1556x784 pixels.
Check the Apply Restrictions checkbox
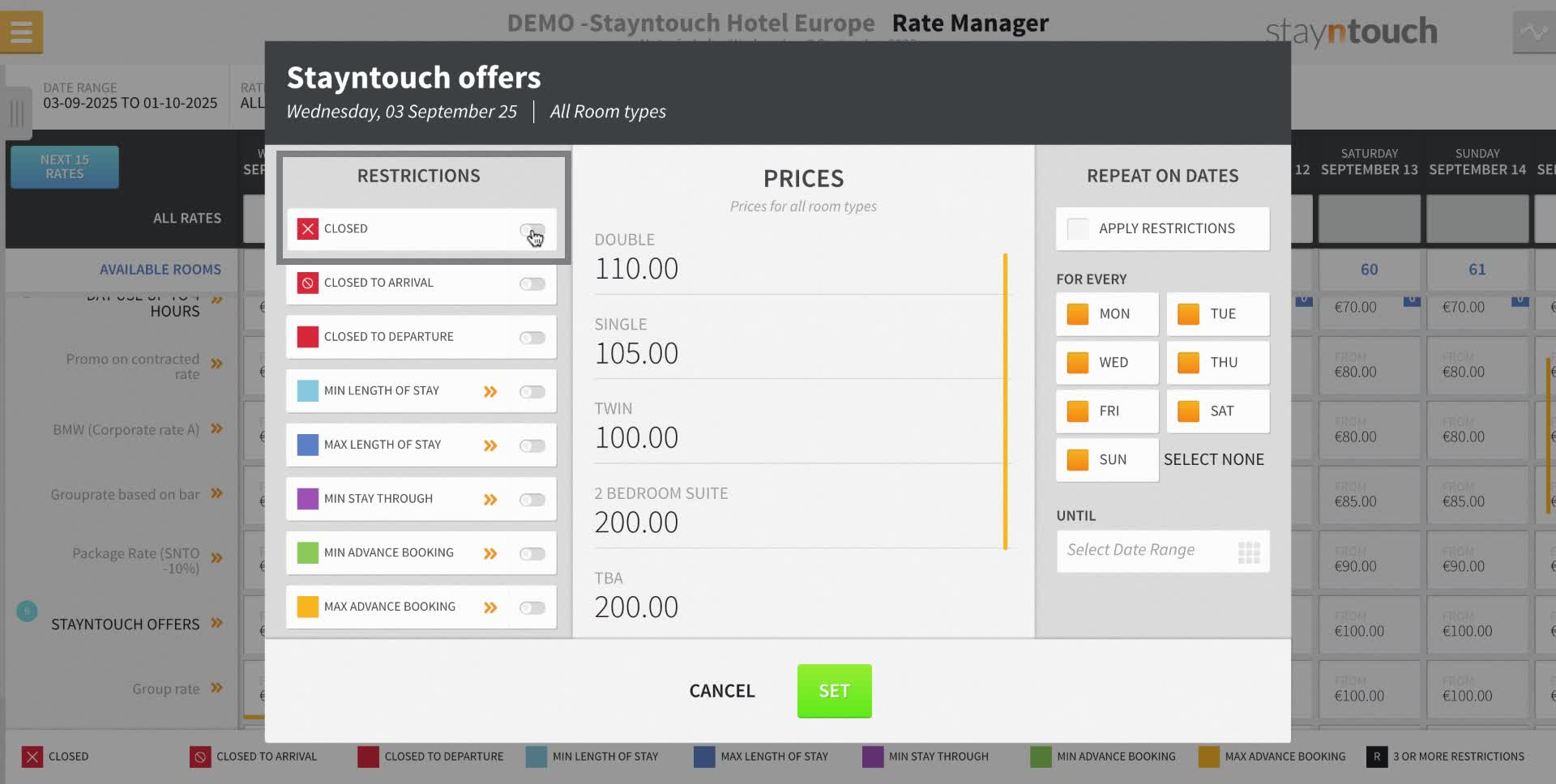pyautogui.click(x=1078, y=229)
